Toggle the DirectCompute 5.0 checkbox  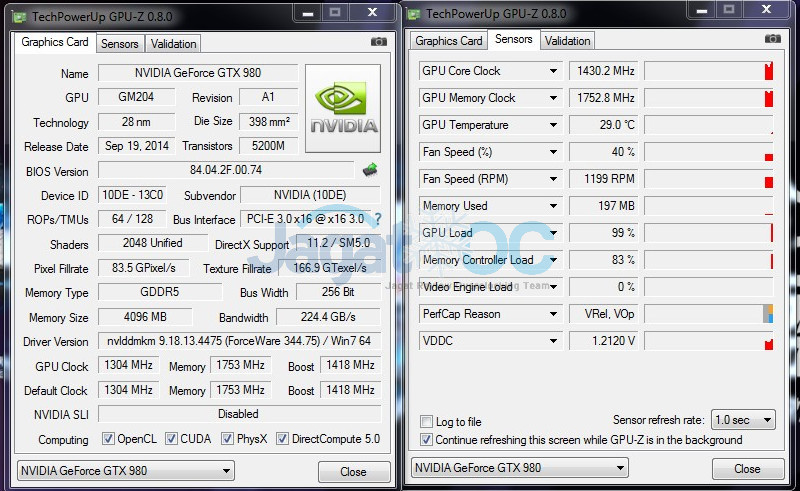[282, 438]
